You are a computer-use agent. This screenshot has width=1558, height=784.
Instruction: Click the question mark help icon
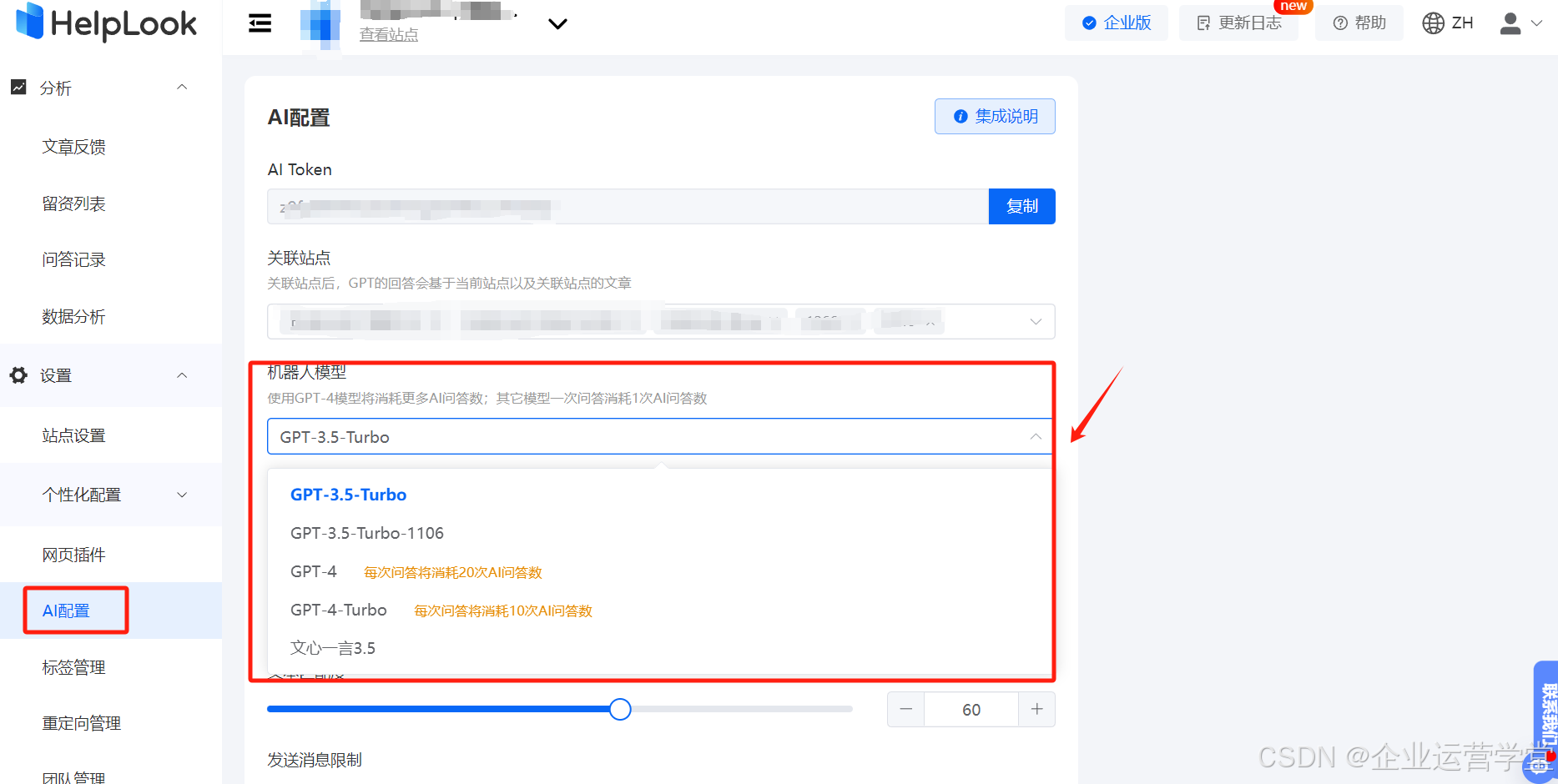pos(1340,23)
